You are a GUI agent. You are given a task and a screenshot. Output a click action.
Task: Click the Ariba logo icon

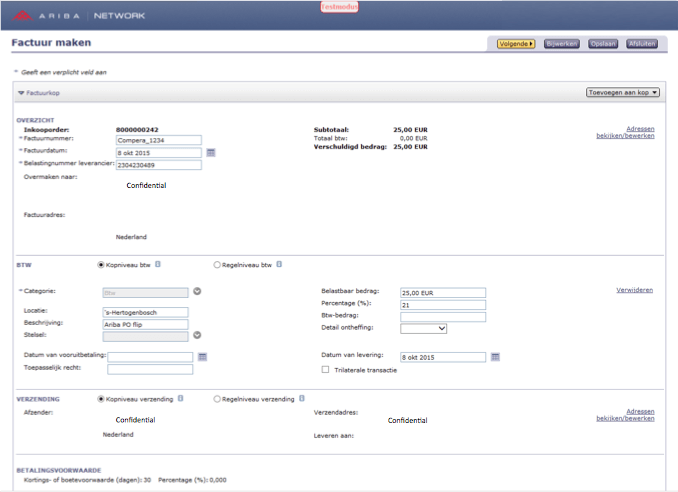click(22, 16)
